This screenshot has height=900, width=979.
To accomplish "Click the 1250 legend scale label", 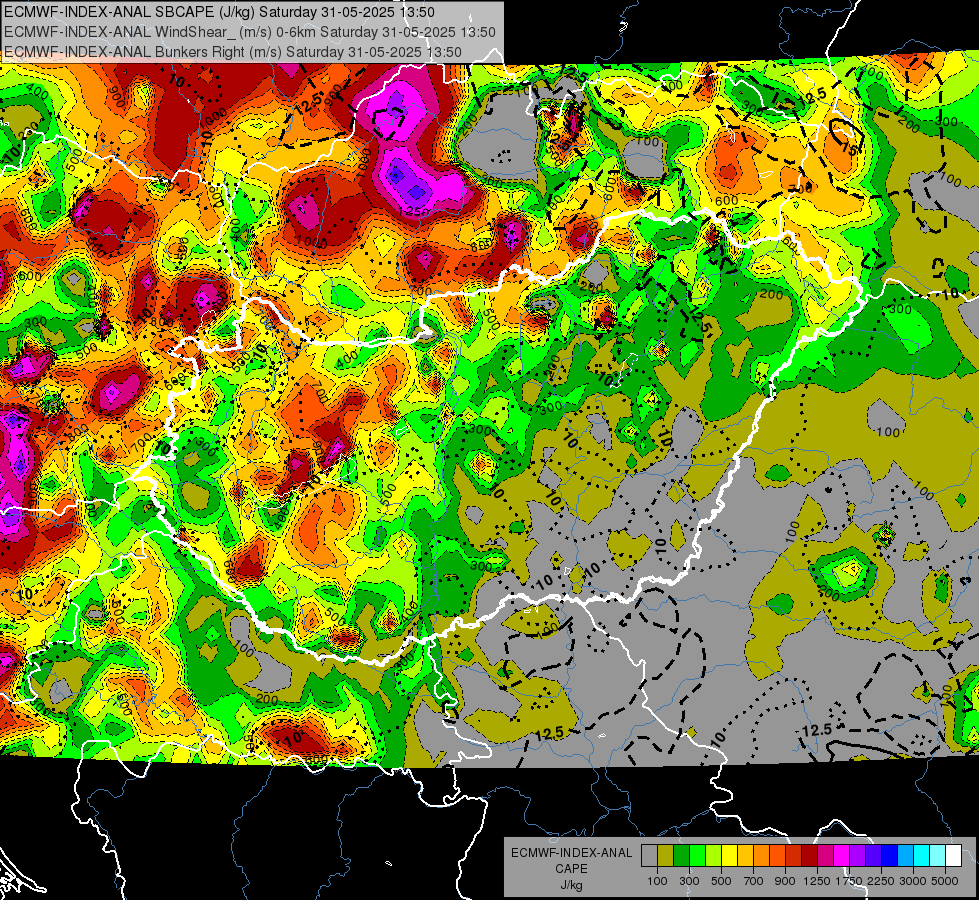I will point(817,881).
